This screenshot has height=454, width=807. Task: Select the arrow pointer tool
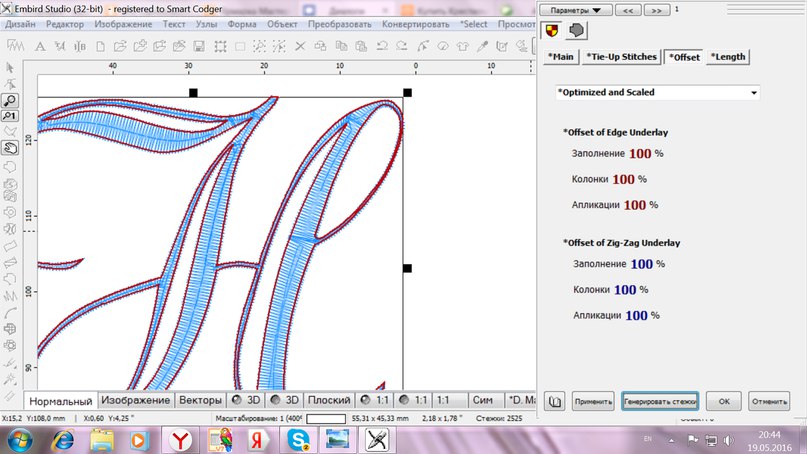point(10,68)
